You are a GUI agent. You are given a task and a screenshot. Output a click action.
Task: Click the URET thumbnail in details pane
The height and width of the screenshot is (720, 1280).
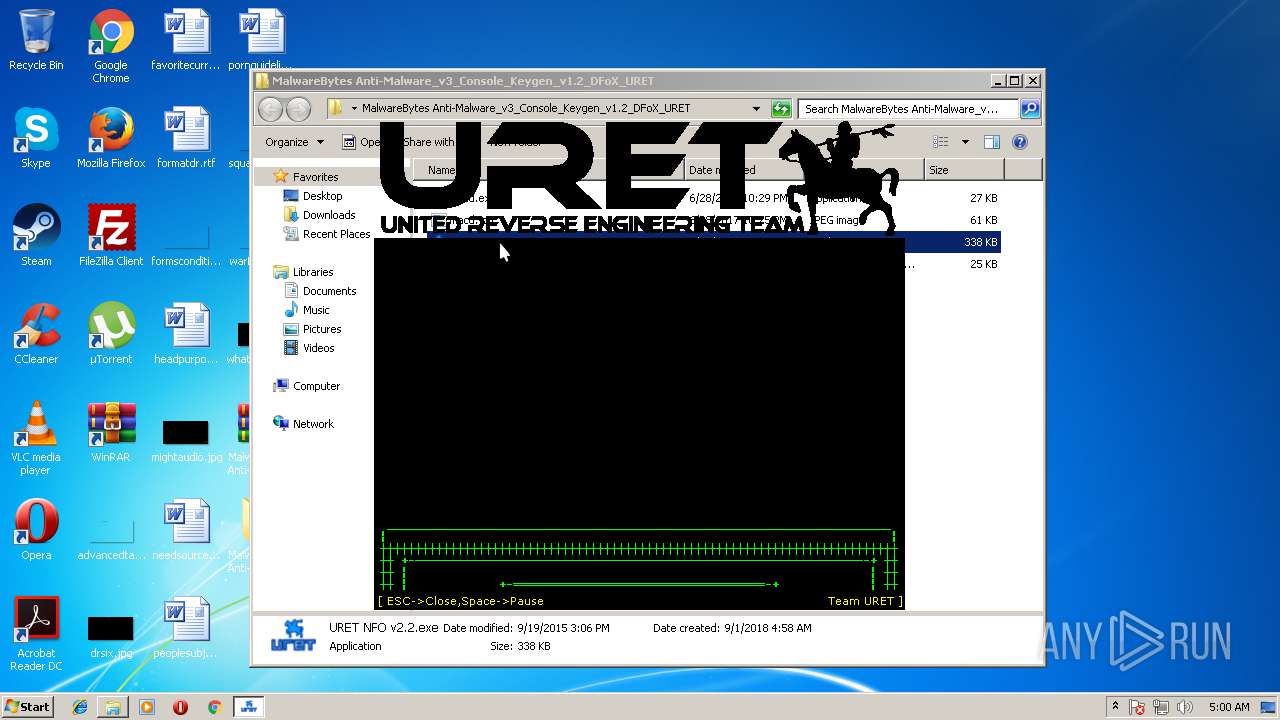293,635
